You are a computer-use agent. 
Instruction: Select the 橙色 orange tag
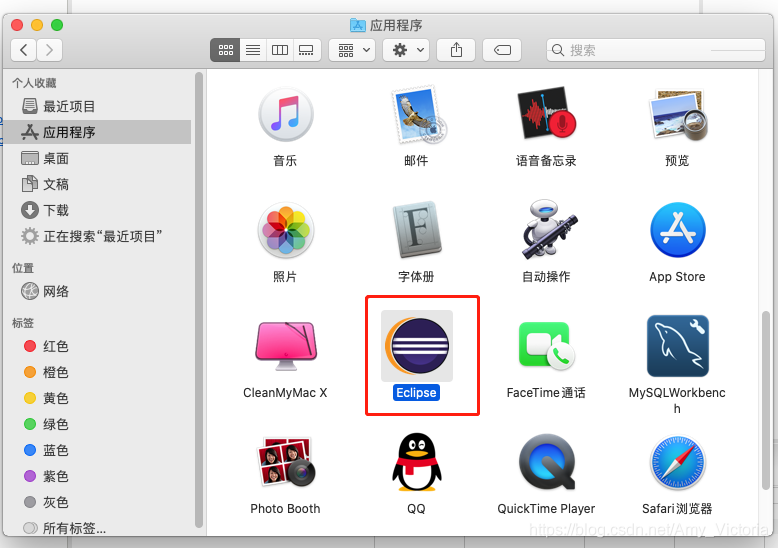[97, 372]
